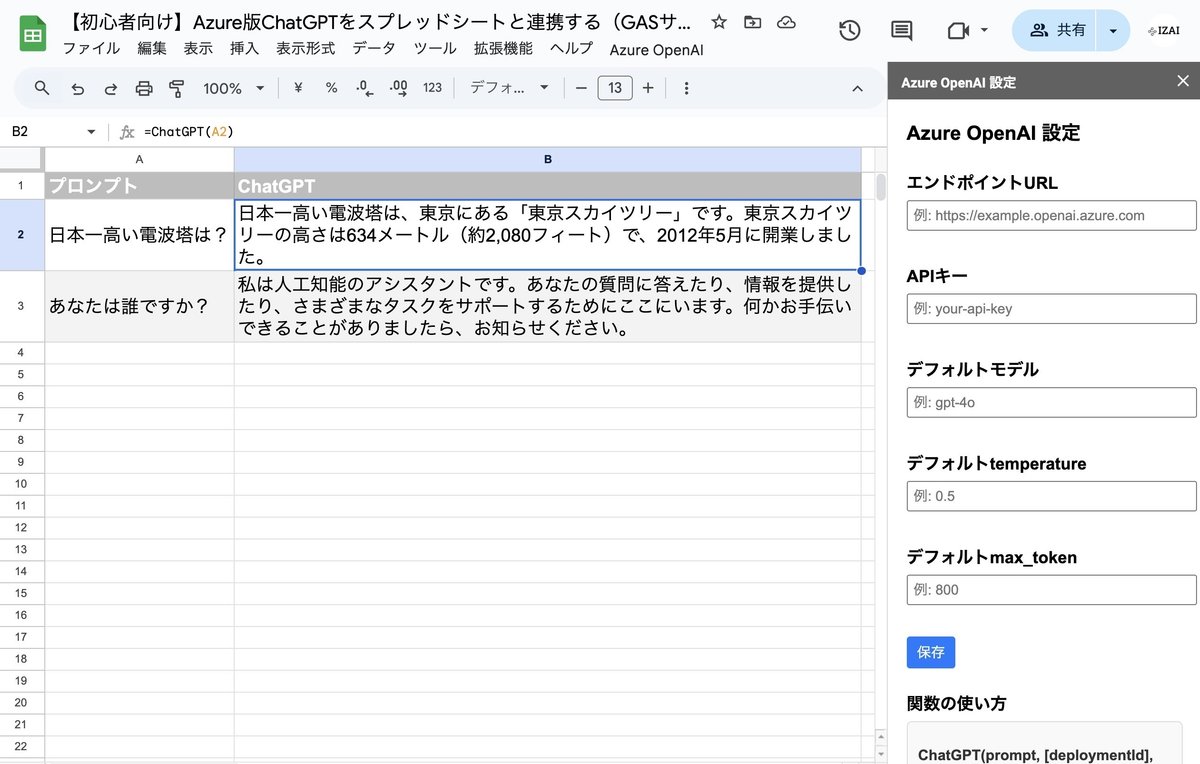Select the paint format tool
1200x764 pixels.
pos(177,88)
